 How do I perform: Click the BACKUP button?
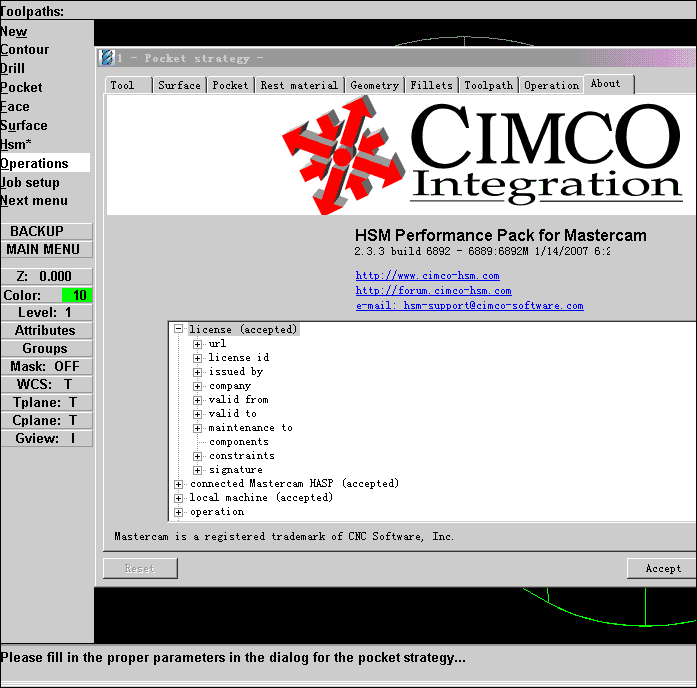click(47, 231)
